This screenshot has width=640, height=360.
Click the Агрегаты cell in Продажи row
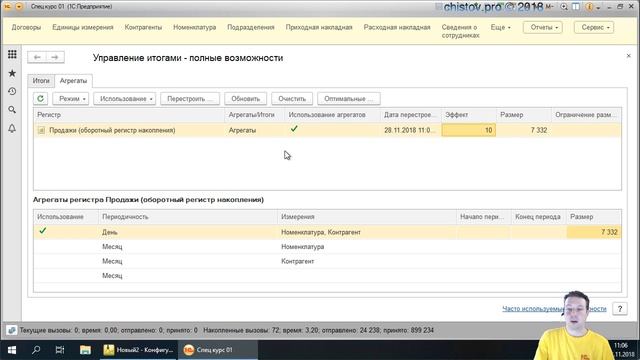(254, 130)
